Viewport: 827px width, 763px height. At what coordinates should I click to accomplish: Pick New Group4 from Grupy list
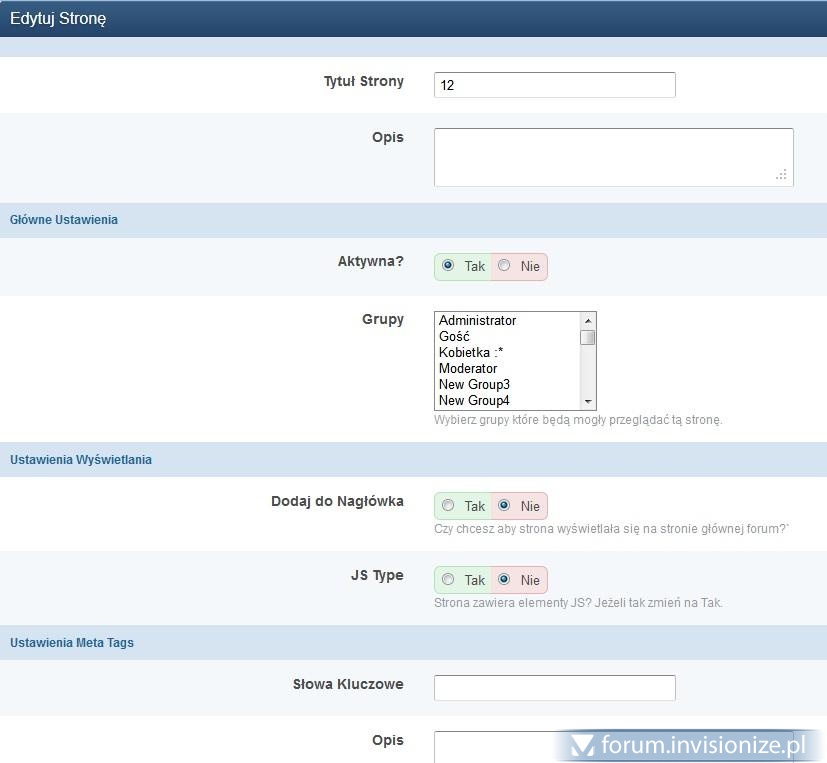(x=474, y=401)
